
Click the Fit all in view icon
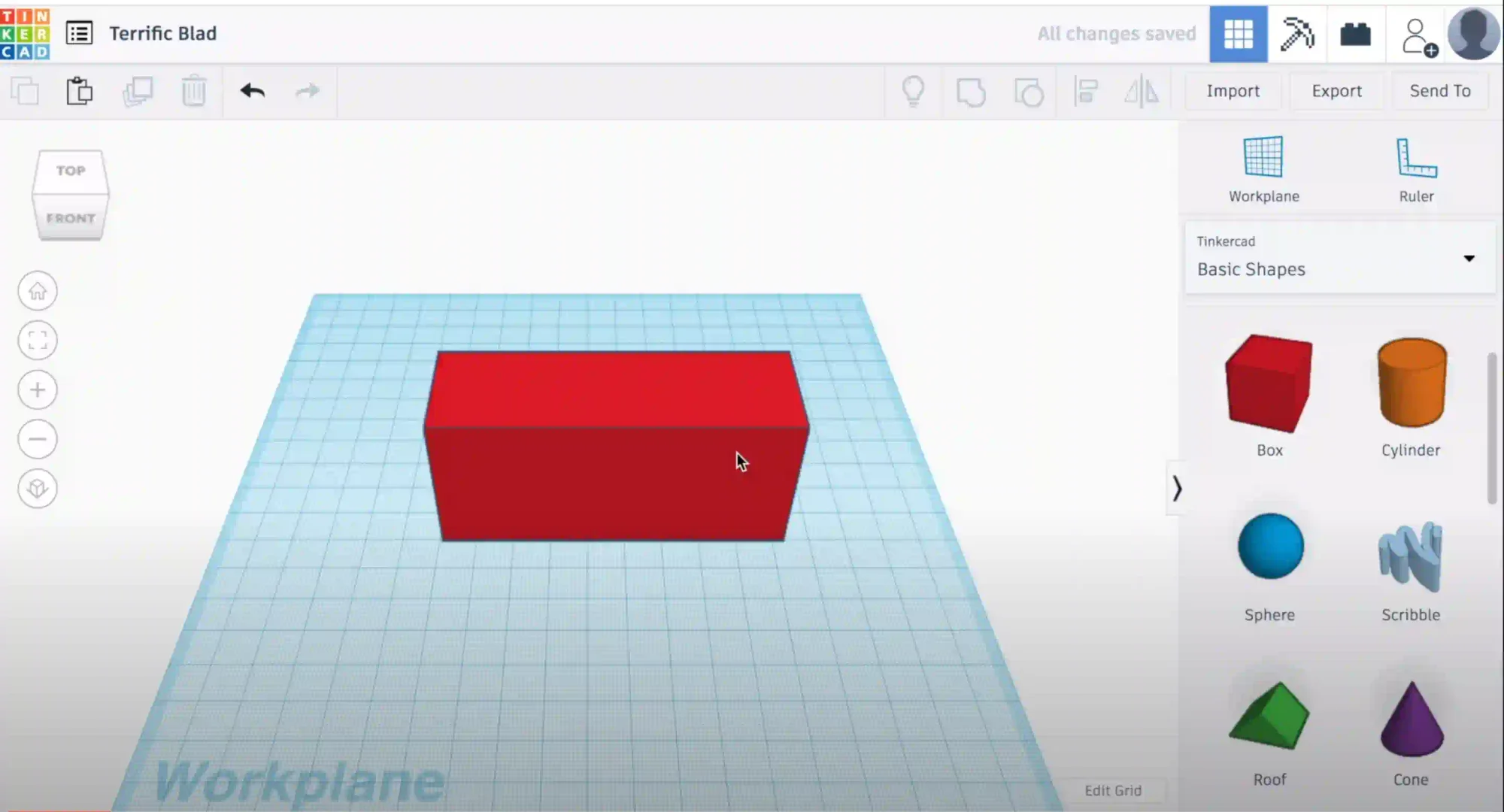click(38, 341)
